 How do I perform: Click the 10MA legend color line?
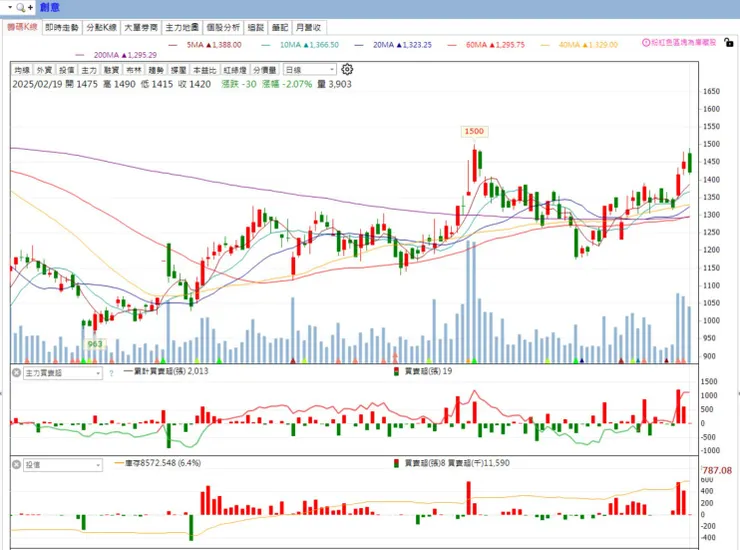(266, 45)
